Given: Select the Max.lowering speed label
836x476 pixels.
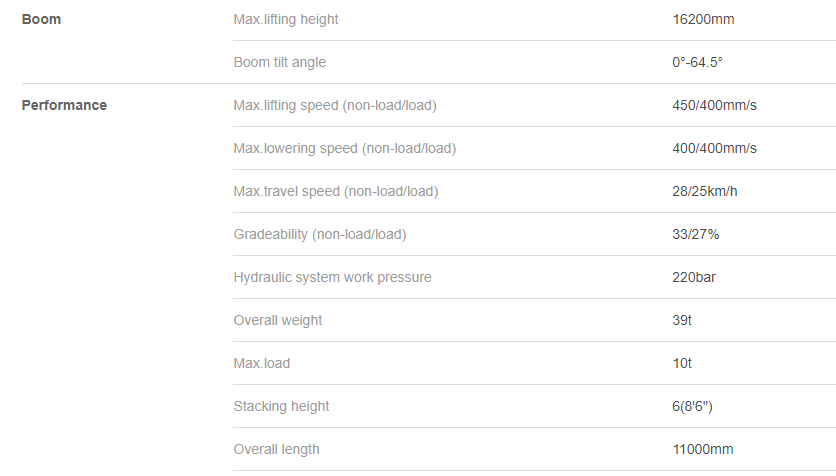Looking at the screenshot, I should 345,148.
